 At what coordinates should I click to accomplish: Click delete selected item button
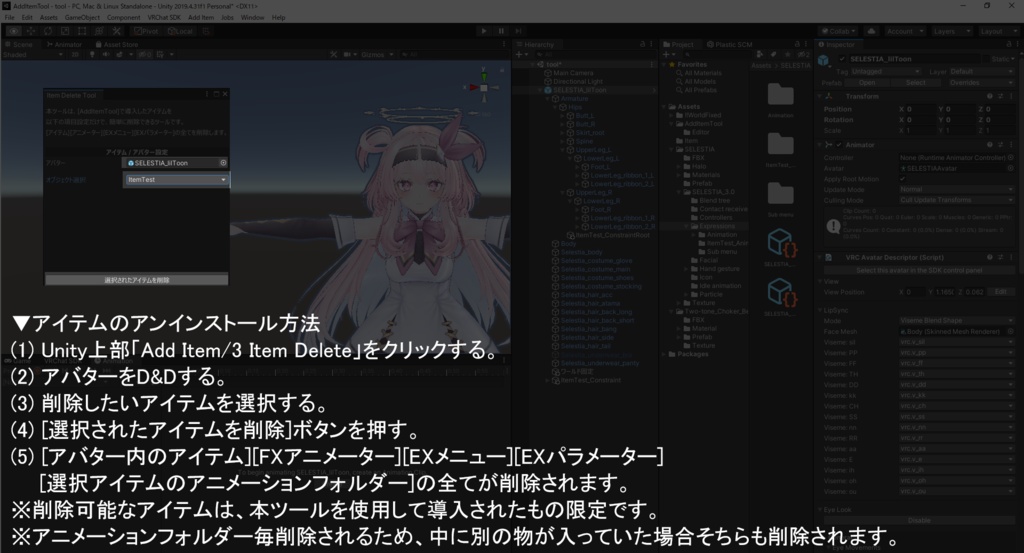pos(136,280)
